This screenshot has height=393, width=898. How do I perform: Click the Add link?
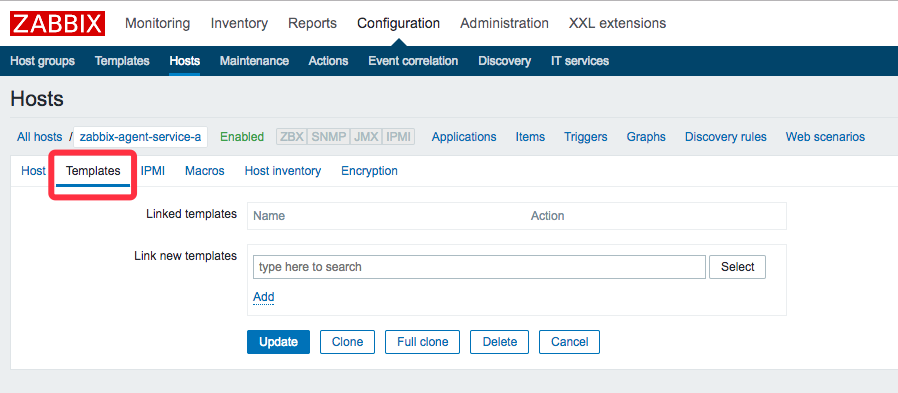[263, 297]
